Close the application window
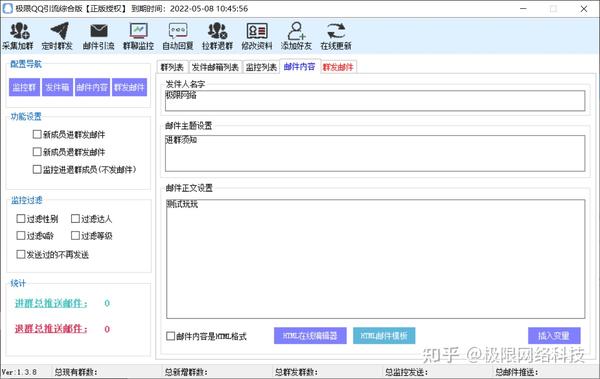The width and height of the screenshot is (600, 379). tap(584, 8)
